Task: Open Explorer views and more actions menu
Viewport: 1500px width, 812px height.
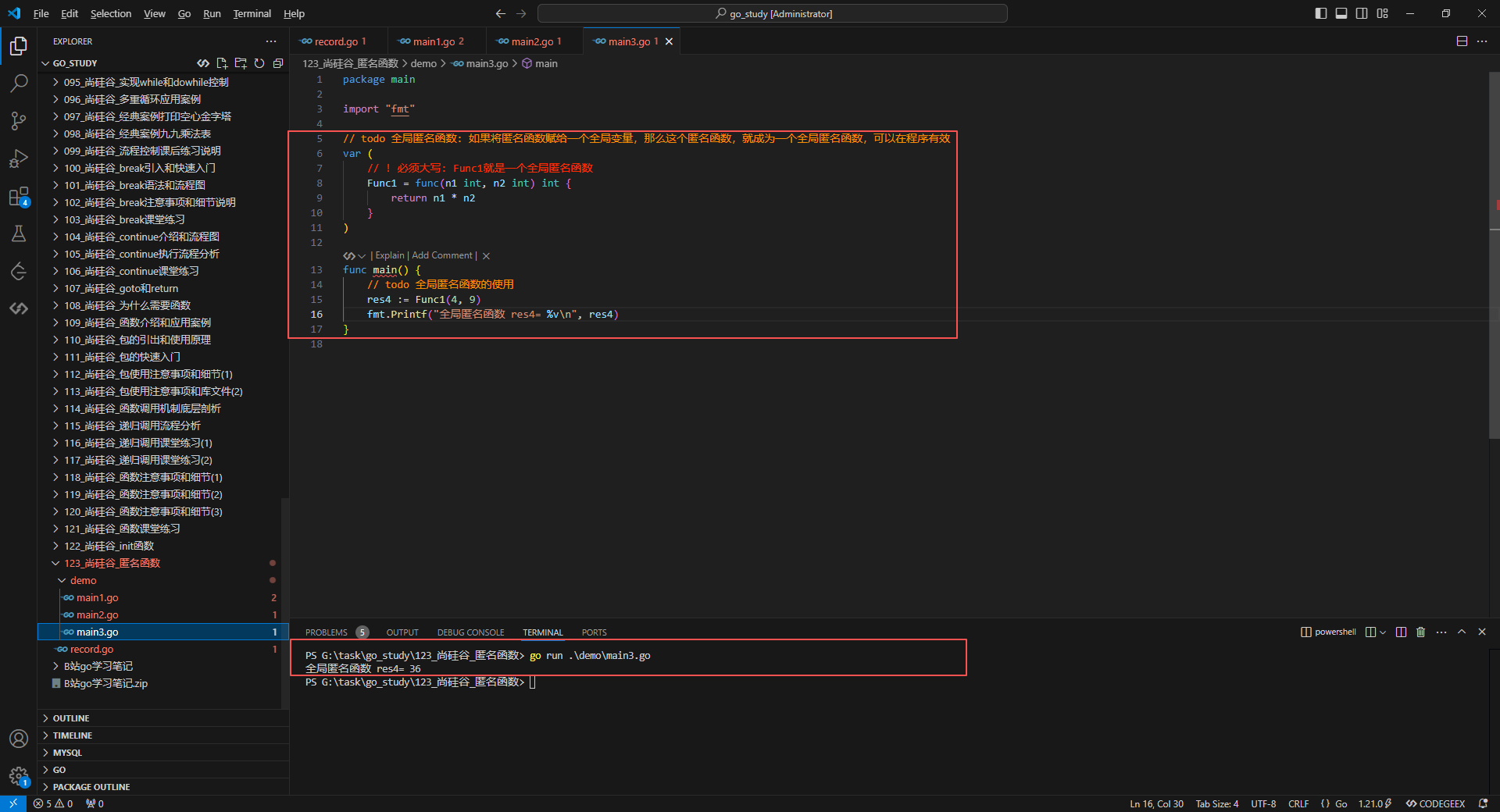Action: tap(271, 41)
